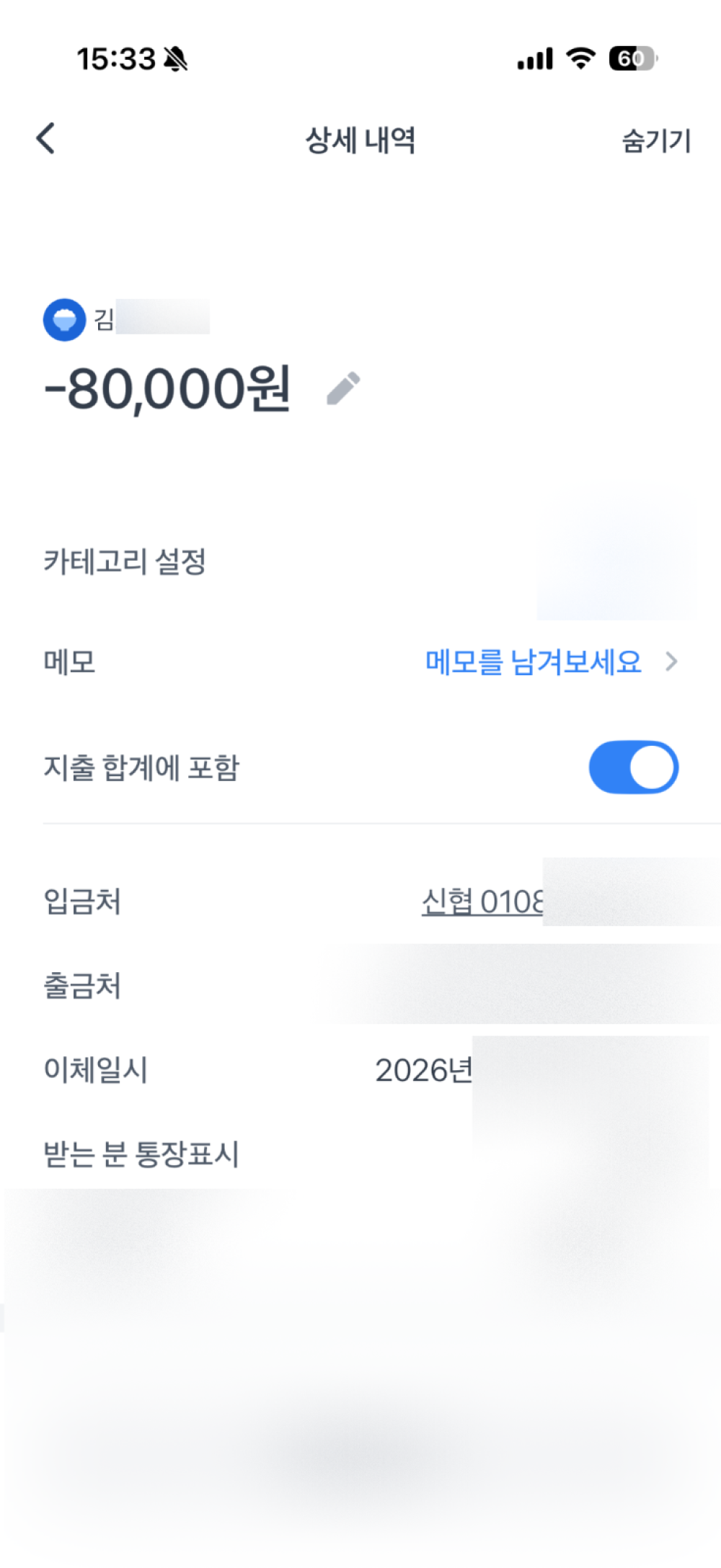Tap the 메모를 남겨보세요 link
The height and width of the screenshot is (1568, 721).
[x=533, y=661]
